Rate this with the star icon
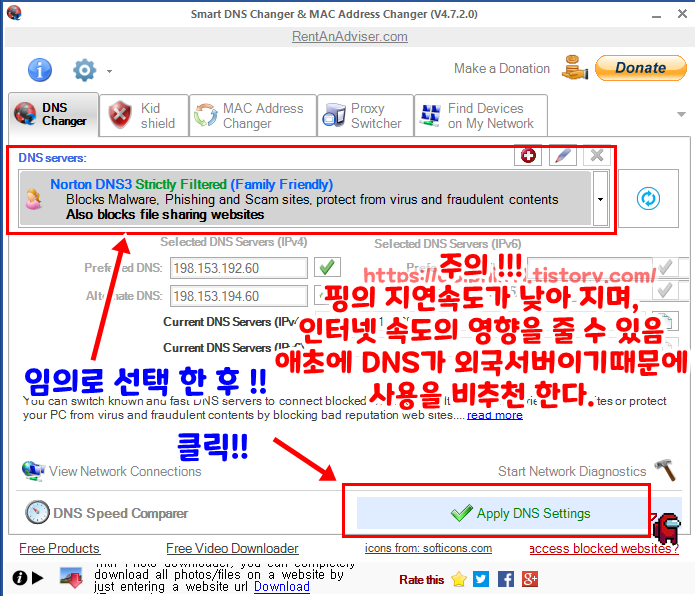Viewport: 695px width, 596px height. click(x=459, y=579)
